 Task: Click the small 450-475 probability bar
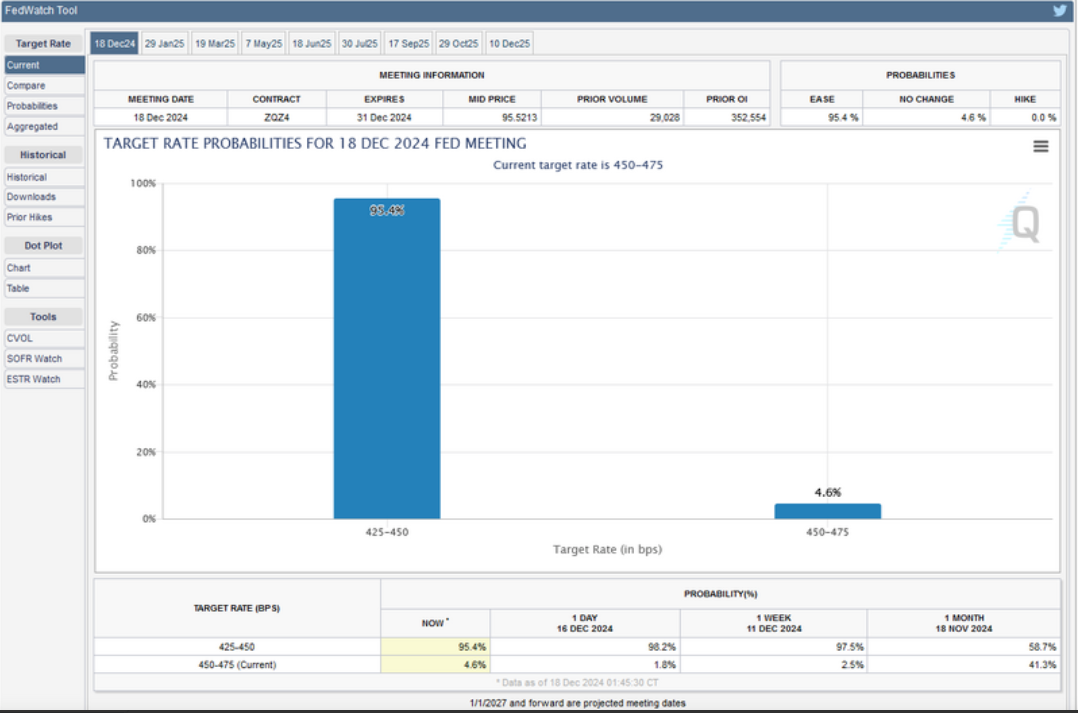click(827, 511)
